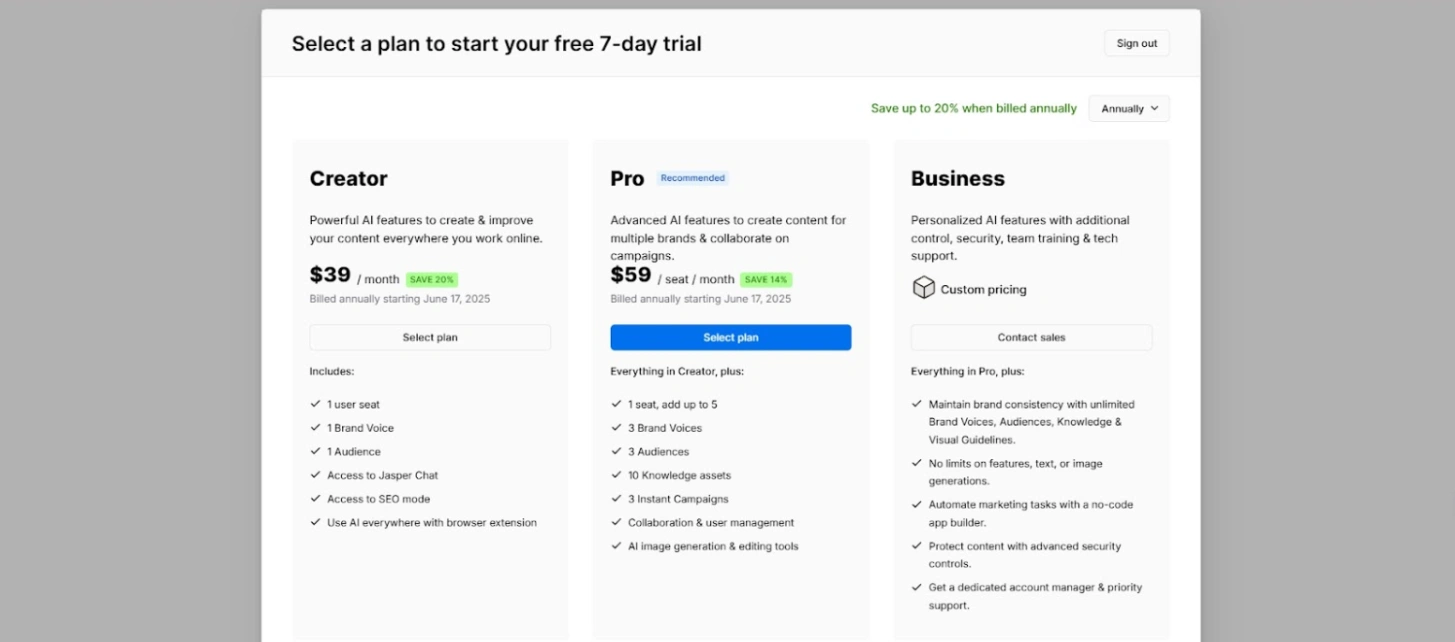The height and width of the screenshot is (642, 1455).
Task: Click the SAVE 14% badge on Pro
Action: point(766,280)
